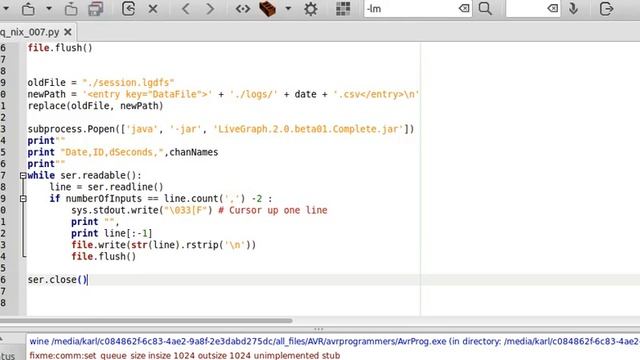Clear the go-to-line field
Viewport: 640px width, 360px height.
tap(553, 9)
